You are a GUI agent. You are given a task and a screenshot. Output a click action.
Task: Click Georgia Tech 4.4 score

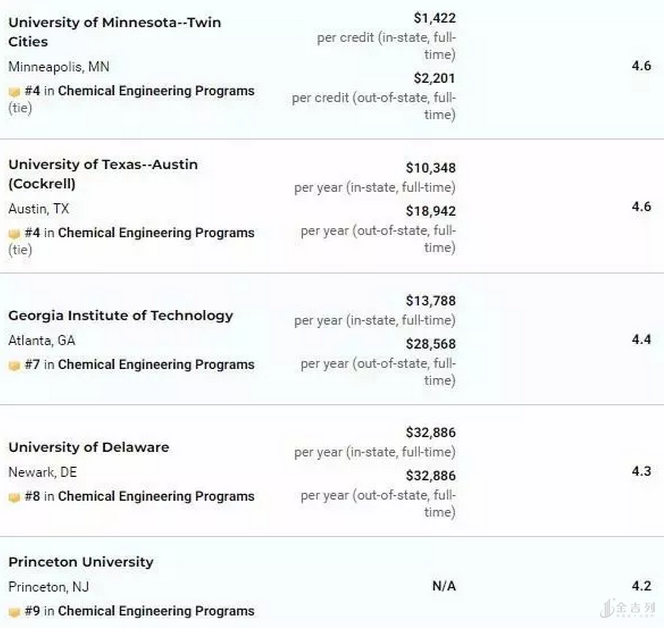click(641, 340)
